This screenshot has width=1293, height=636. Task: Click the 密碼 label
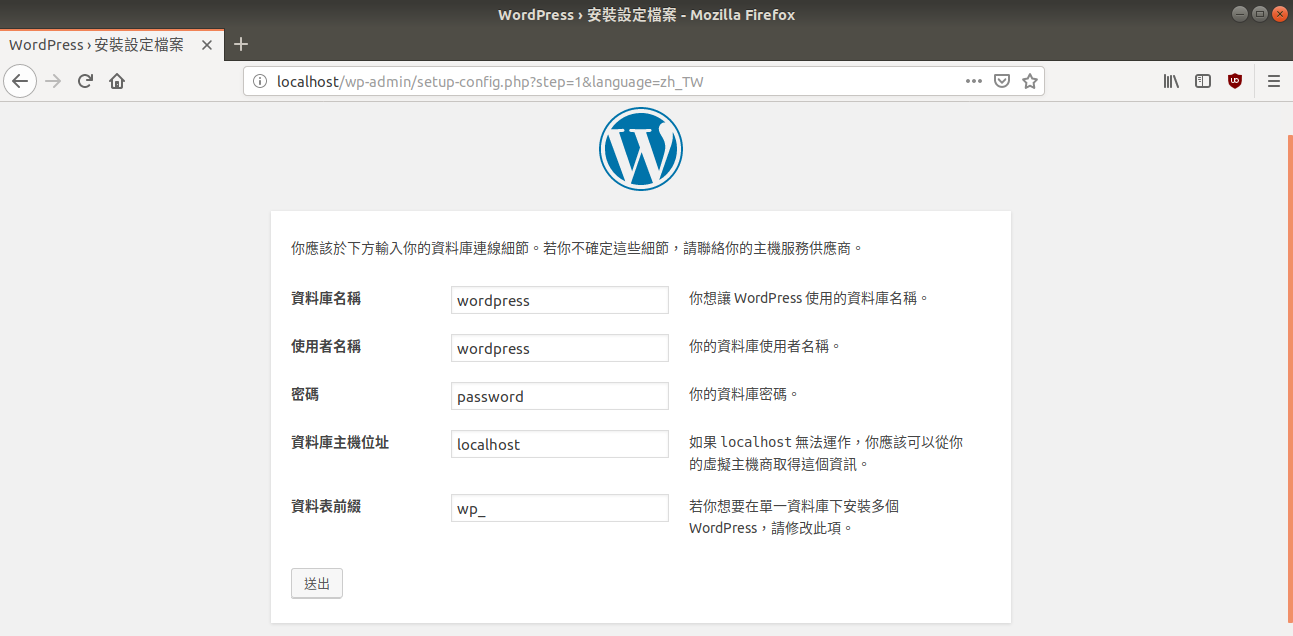tap(305, 394)
